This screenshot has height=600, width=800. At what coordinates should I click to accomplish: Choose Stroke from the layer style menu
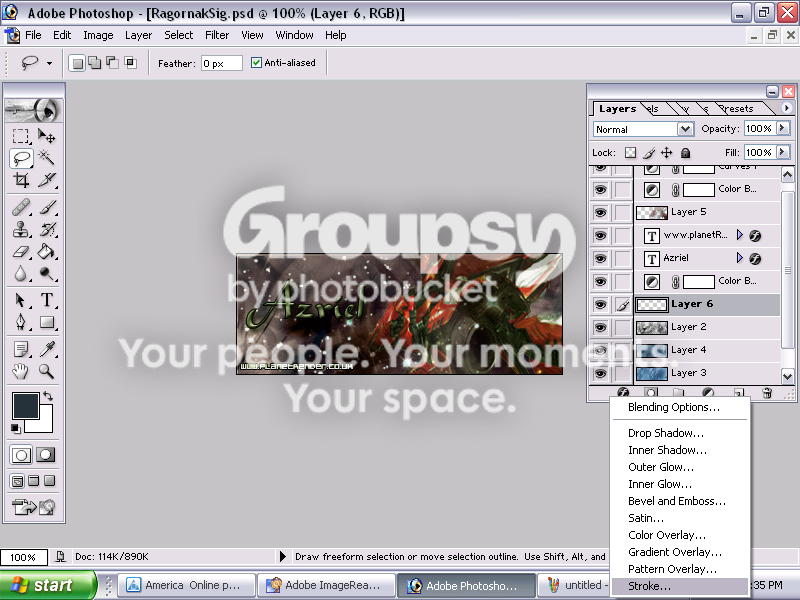(681, 586)
